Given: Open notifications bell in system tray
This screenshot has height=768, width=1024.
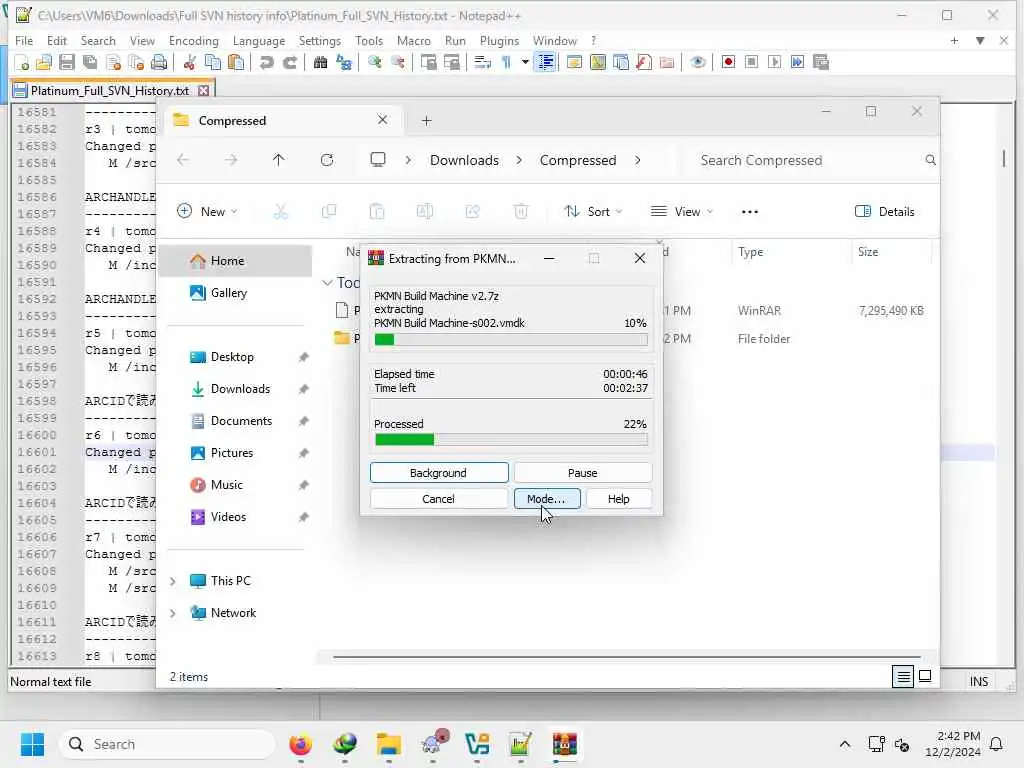Looking at the screenshot, I should click(996, 744).
